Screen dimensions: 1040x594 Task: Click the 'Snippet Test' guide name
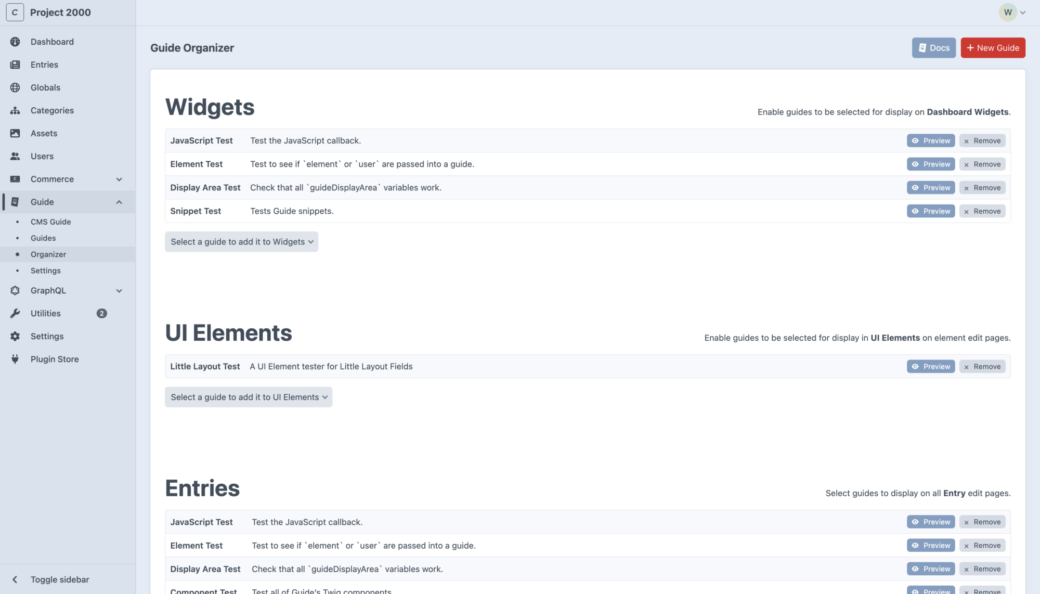pyautogui.click(x=196, y=211)
